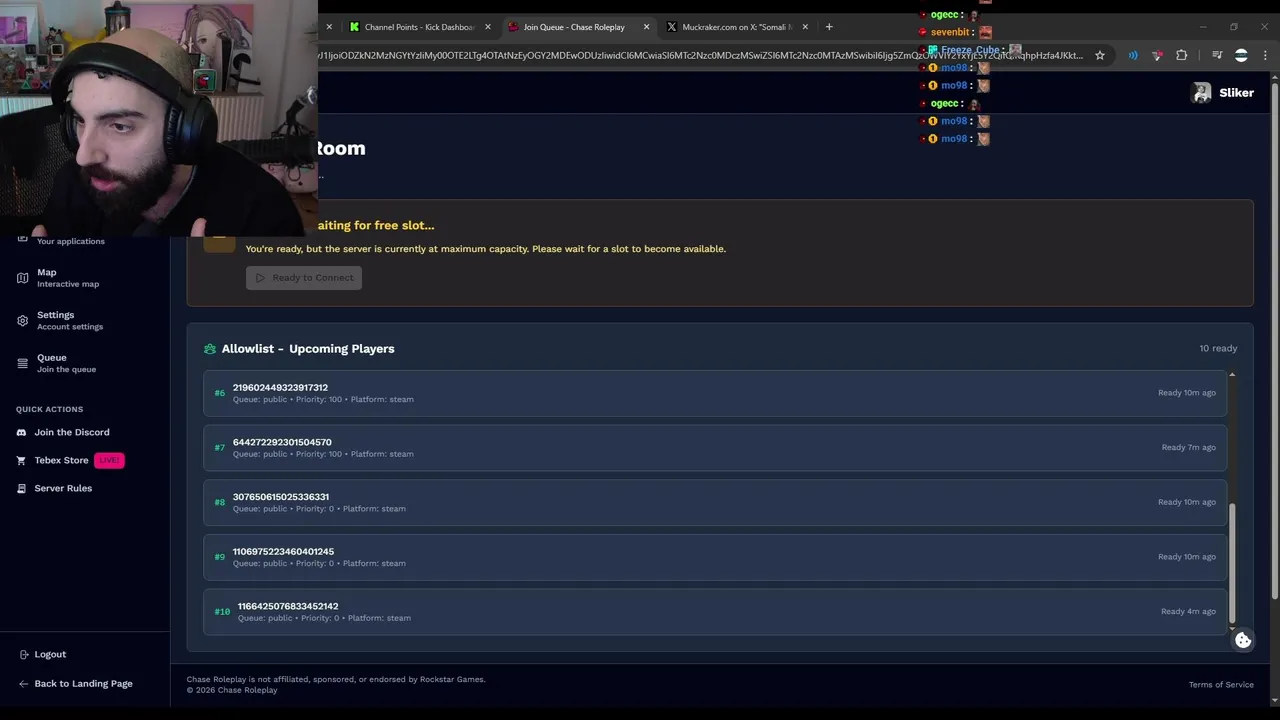
Task: Select queue entry #6 219602449323917312
Action: click(715, 393)
